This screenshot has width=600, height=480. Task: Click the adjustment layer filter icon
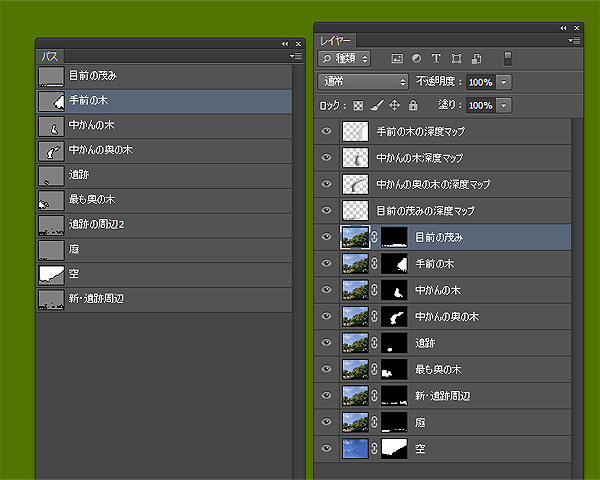point(416,59)
